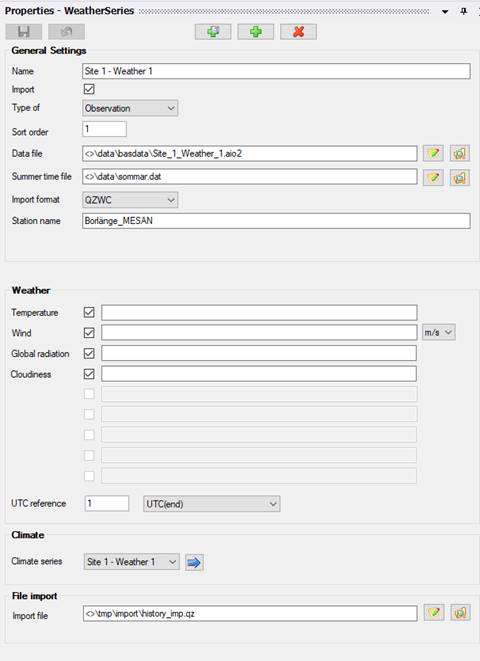Browse for the Import file
This screenshot has height=661, width=480.
click(460, 613)
